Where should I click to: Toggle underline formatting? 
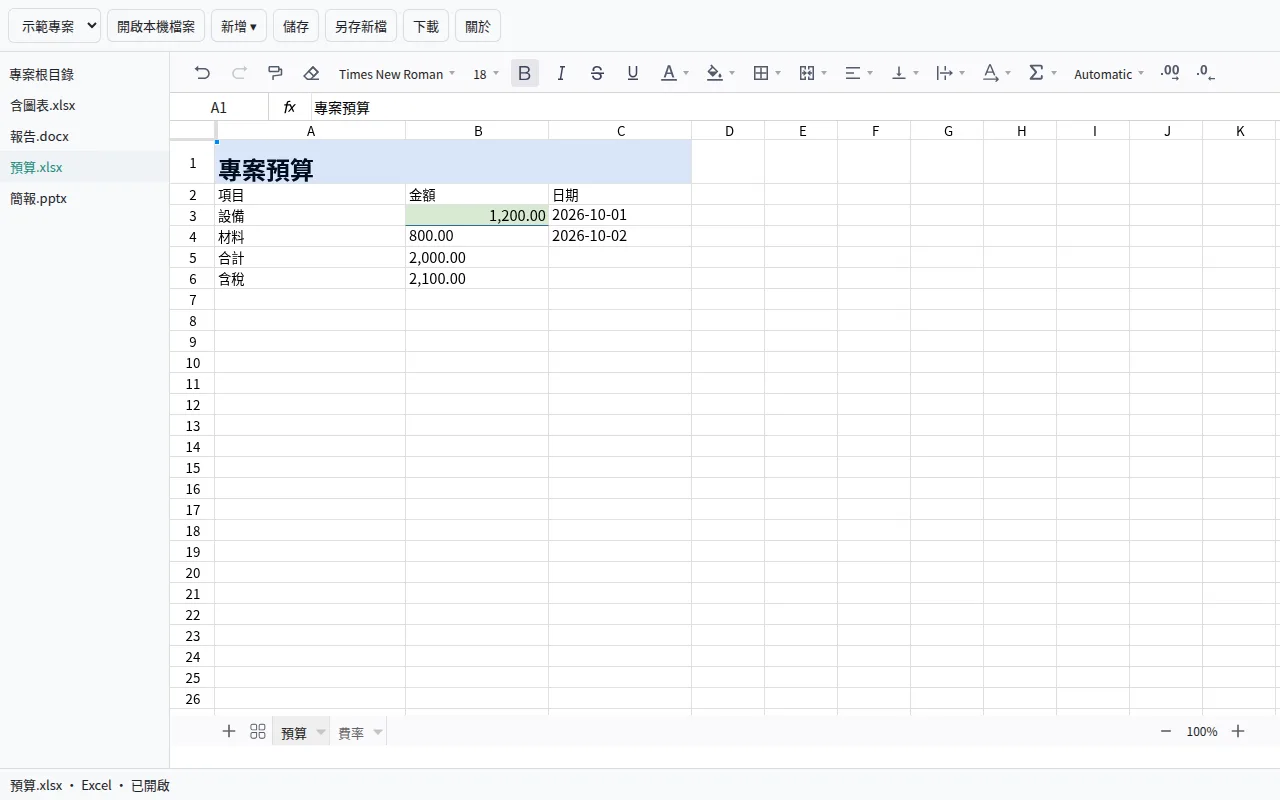click(x=633, y=73)
